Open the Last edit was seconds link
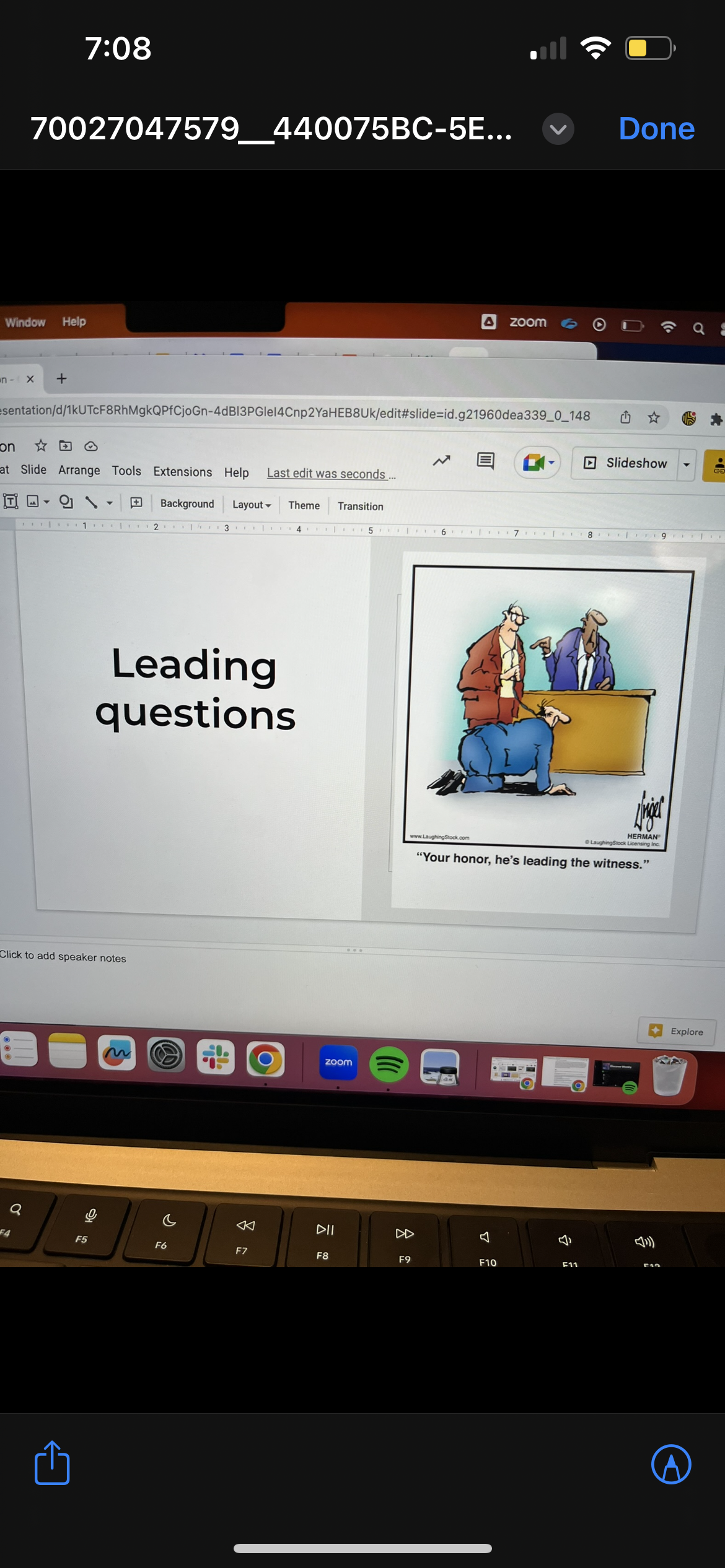Viewport: 725px width, 1568px height. click(331, 474)
